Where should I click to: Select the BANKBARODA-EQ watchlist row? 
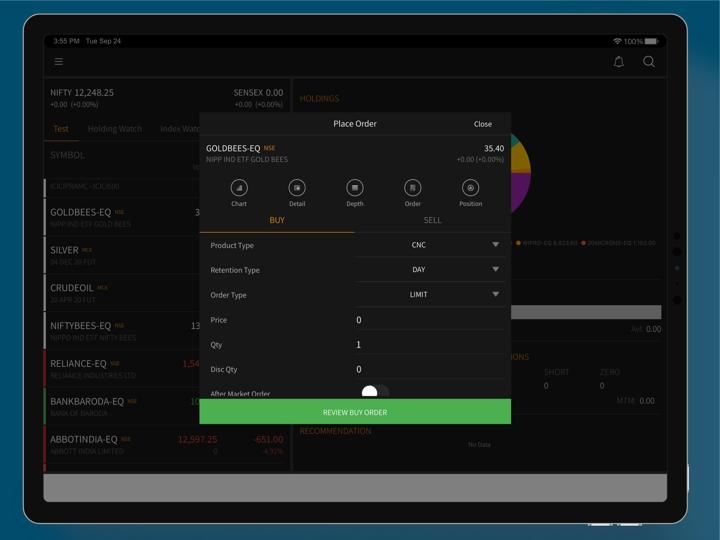tap(122, 407)
